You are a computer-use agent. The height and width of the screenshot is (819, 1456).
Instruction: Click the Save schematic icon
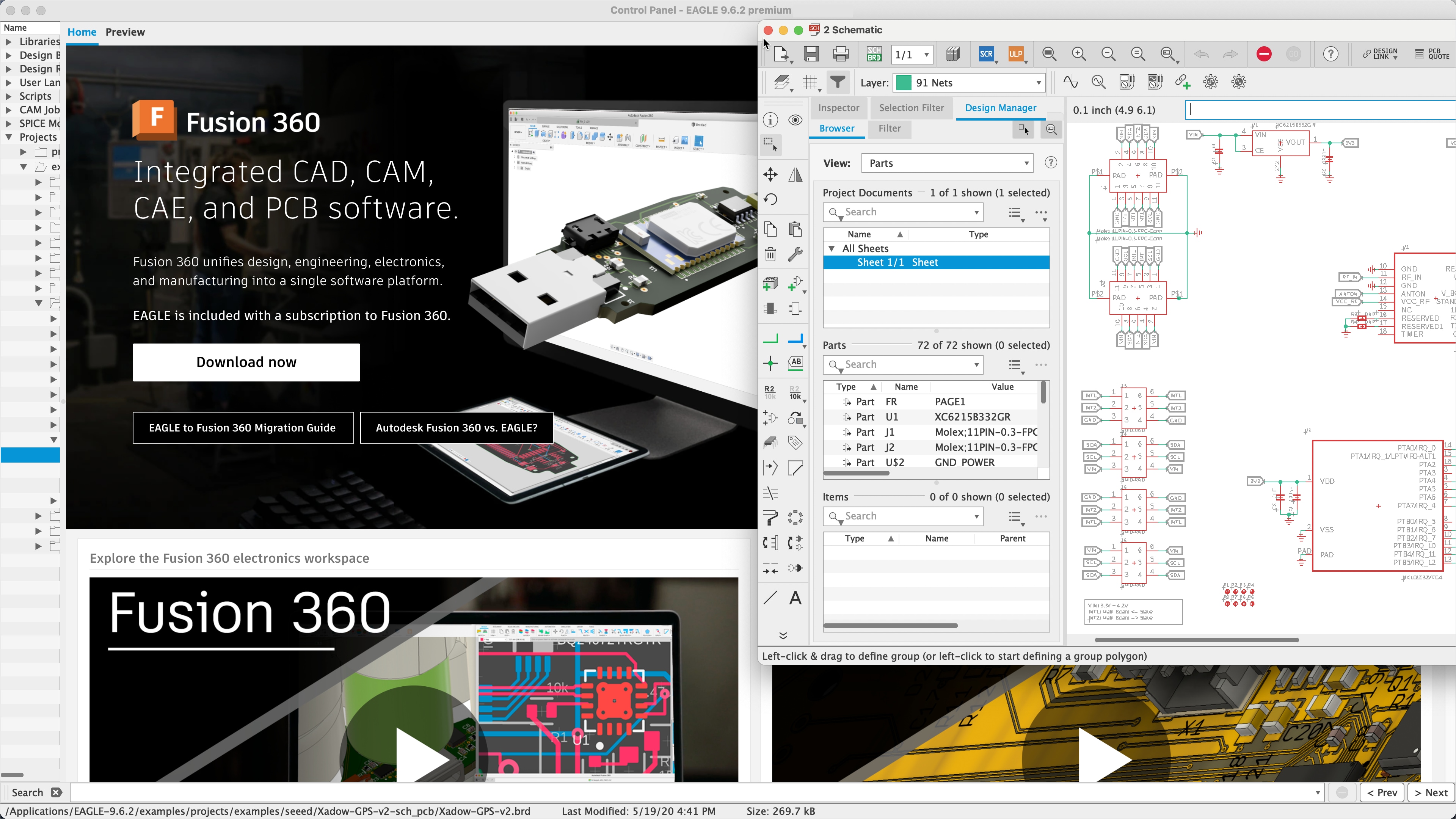[811, 54]
